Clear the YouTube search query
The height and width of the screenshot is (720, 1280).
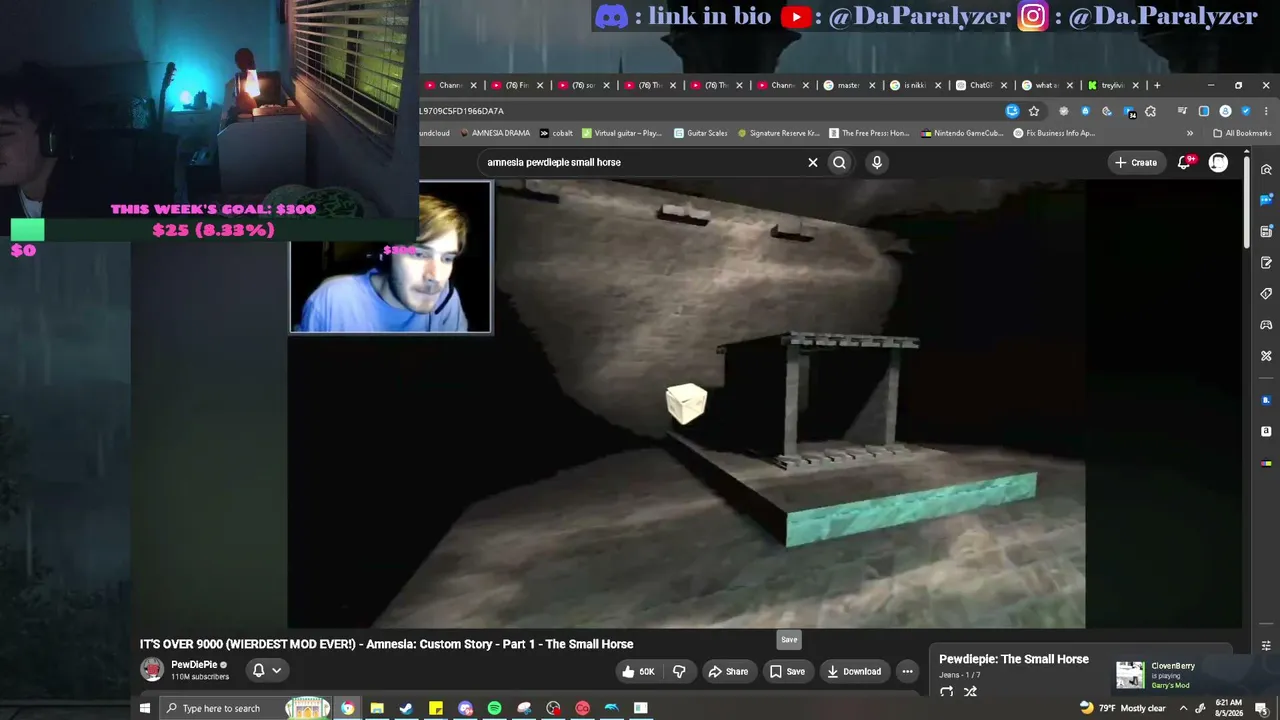coord(813,162)
